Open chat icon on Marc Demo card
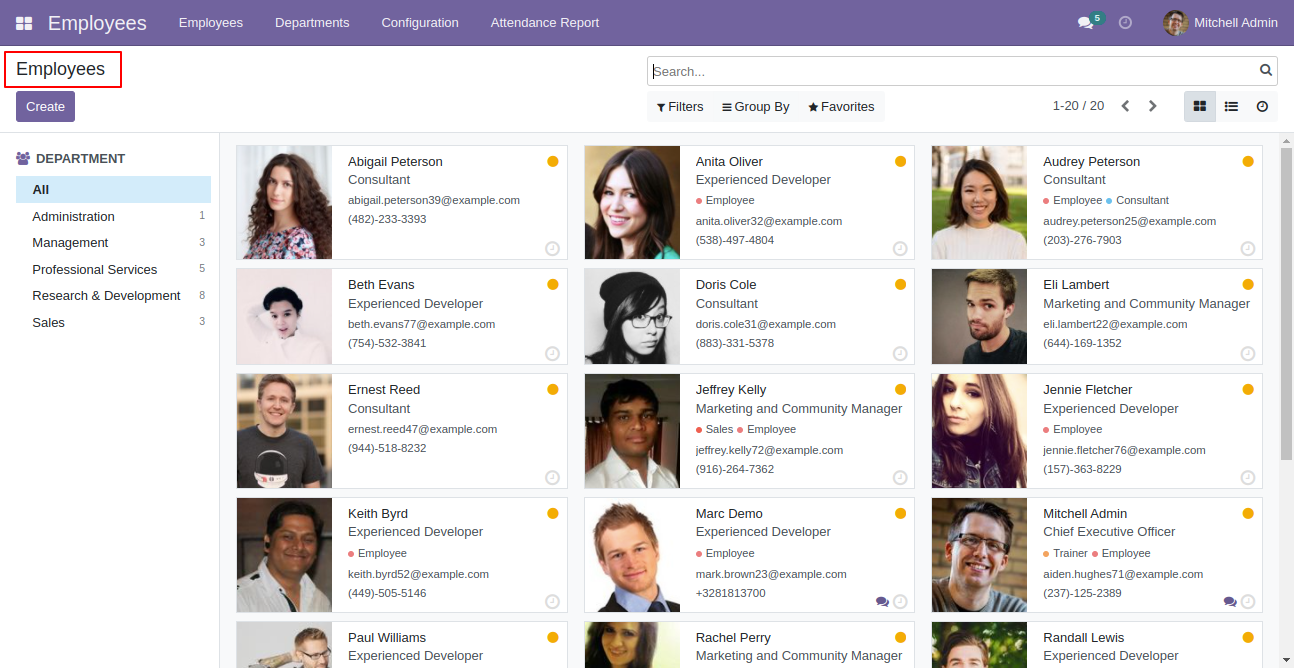 tap(882, 602)
